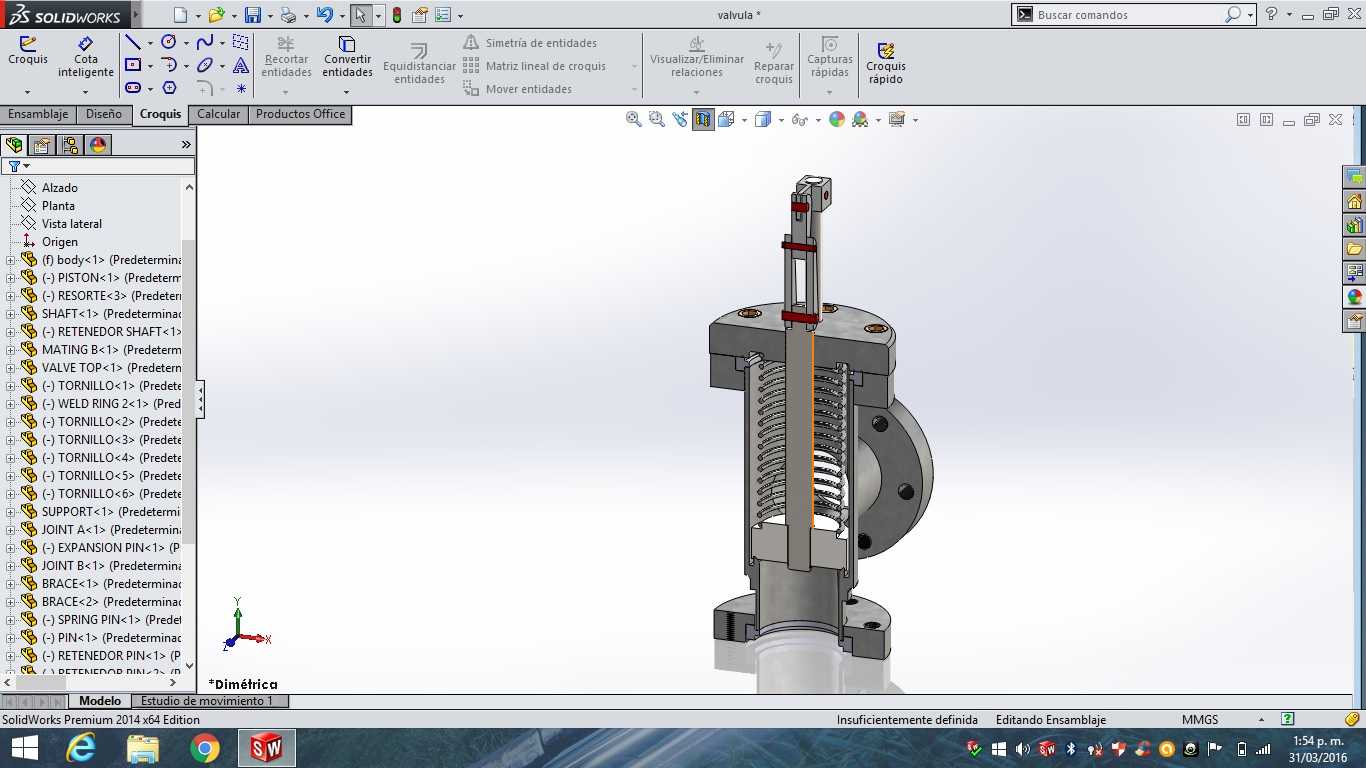Open Google Chrome from the taskbar
Screen dimensions: 1366x768
pos(204,748)
